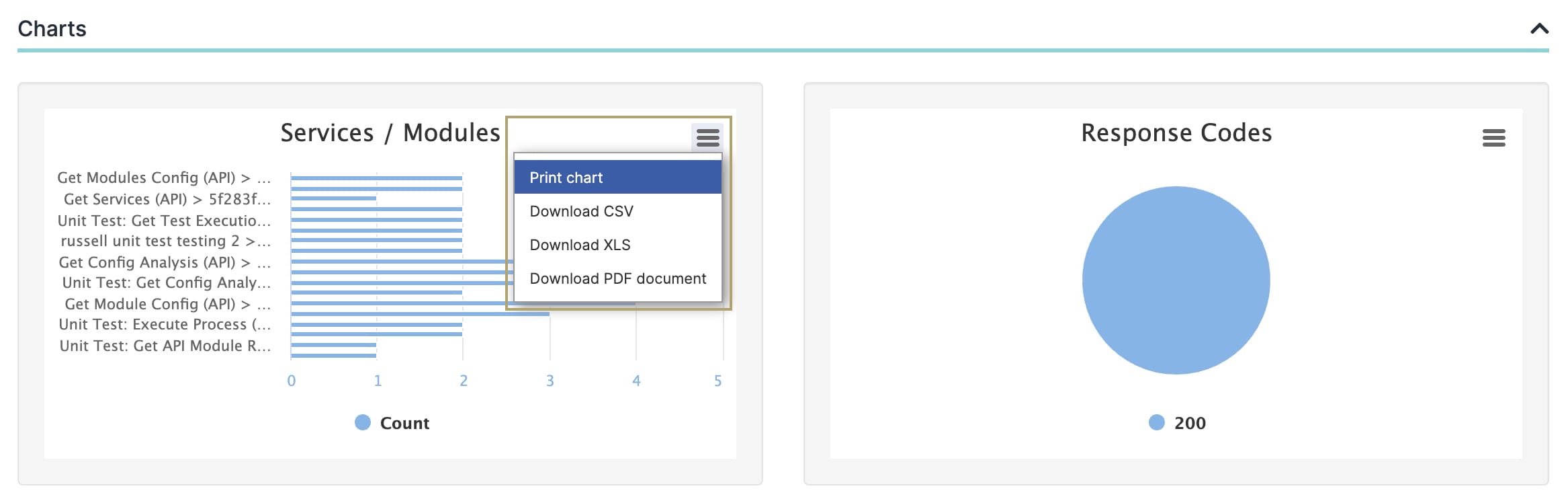This screenshot has height=503, width=1568.
Task: Click the Unit Test: Get API Module label
Action: click(x=165, y=346)
